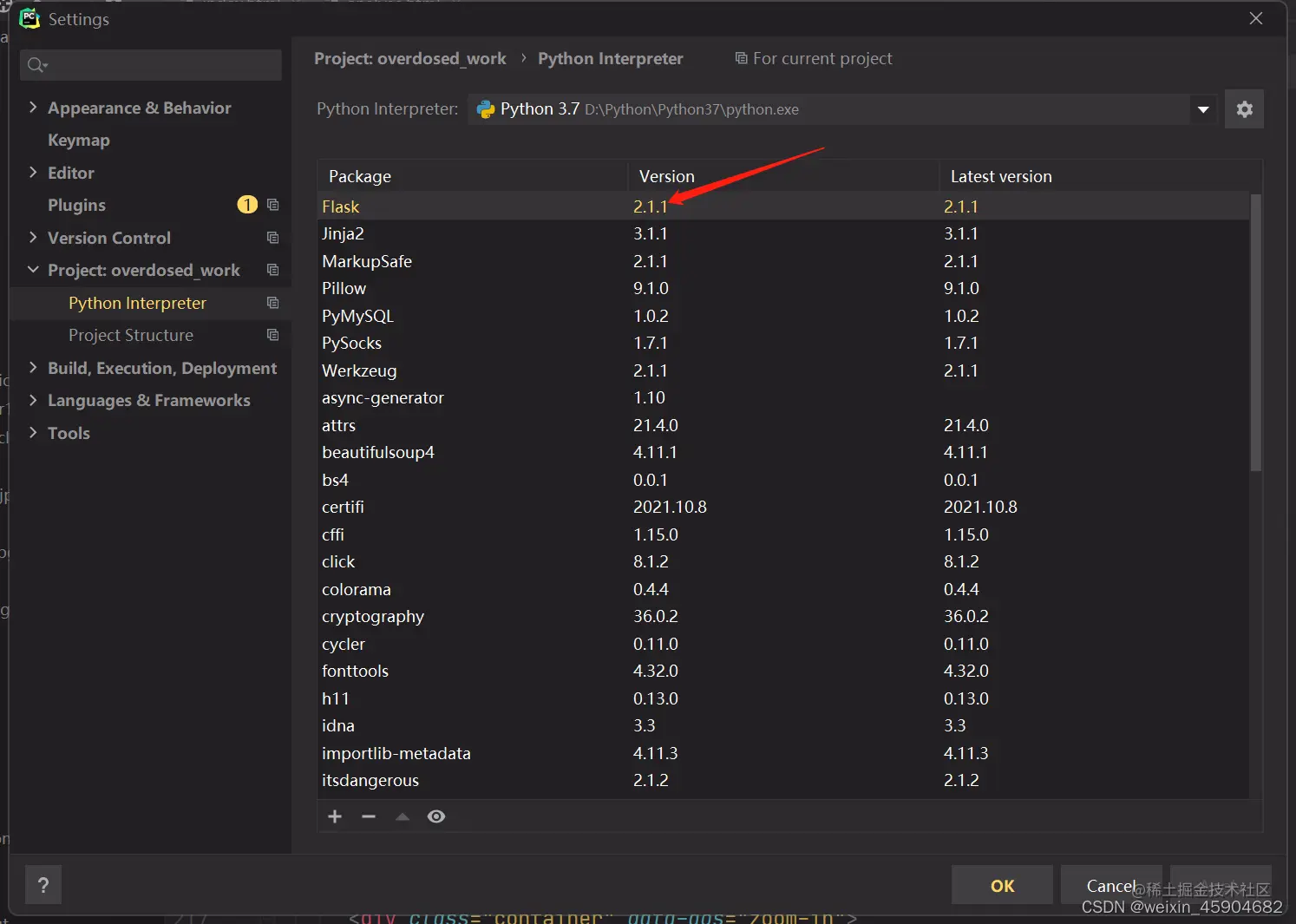Toggle the show early releases eye icon

pyautogui.click(x=436, y=816)
